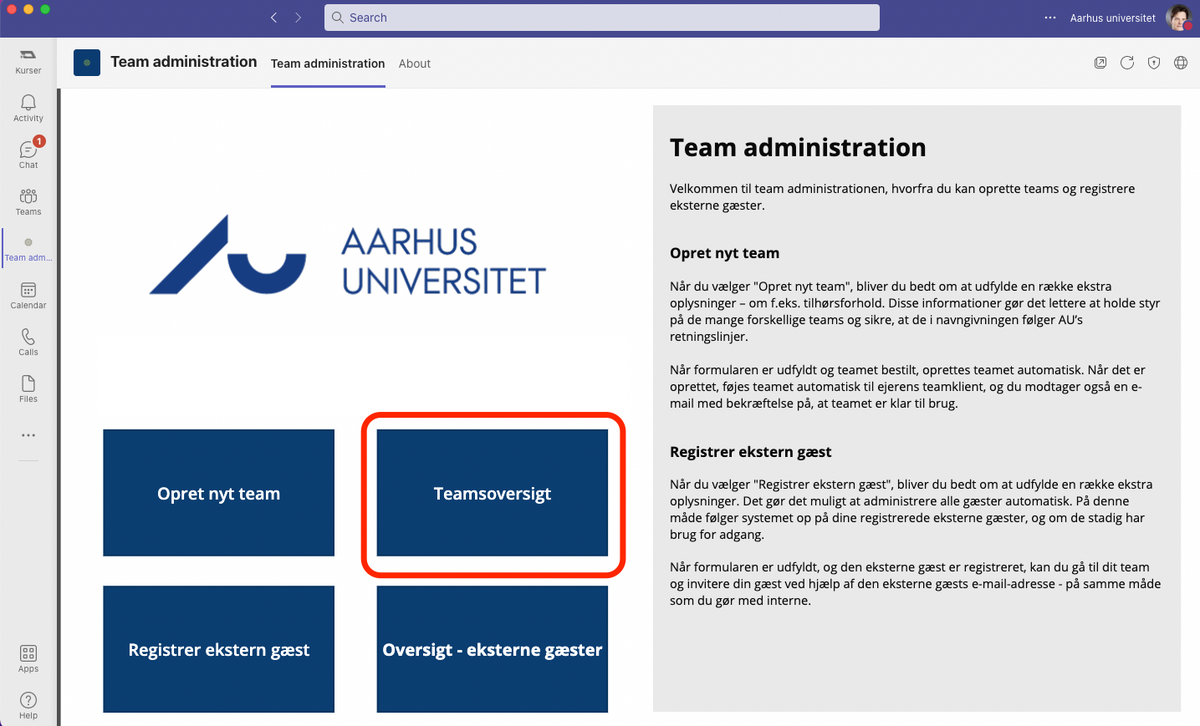Image resolution: width=1200 pixels, height=726 pixels.
Task: Click the Registrer ekstern gæst heading in the info panel
Action: (751, 452)
